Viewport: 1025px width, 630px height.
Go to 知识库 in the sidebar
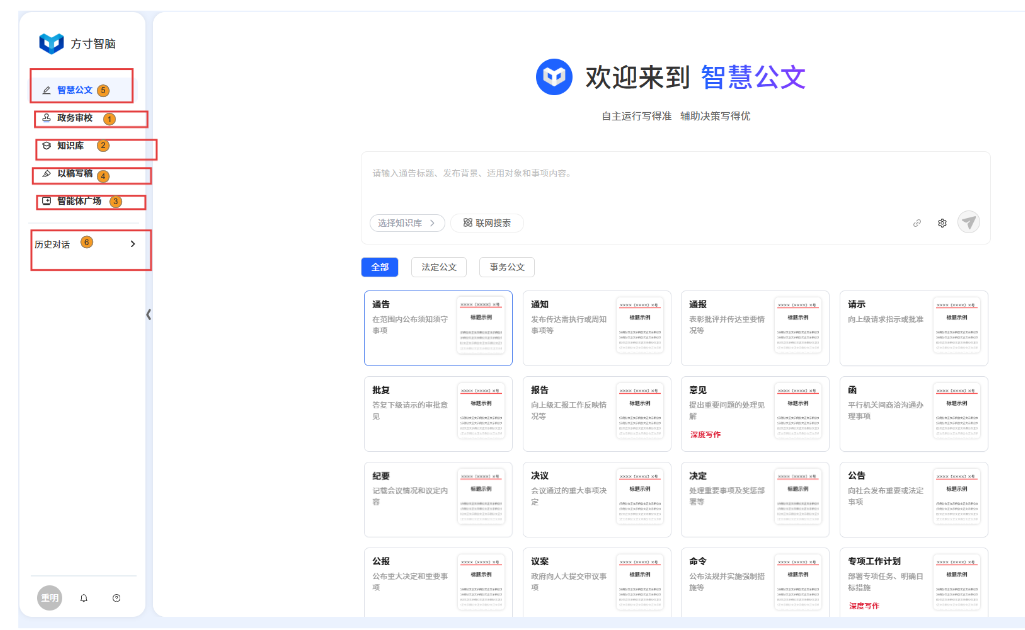(x=70, y=146)
